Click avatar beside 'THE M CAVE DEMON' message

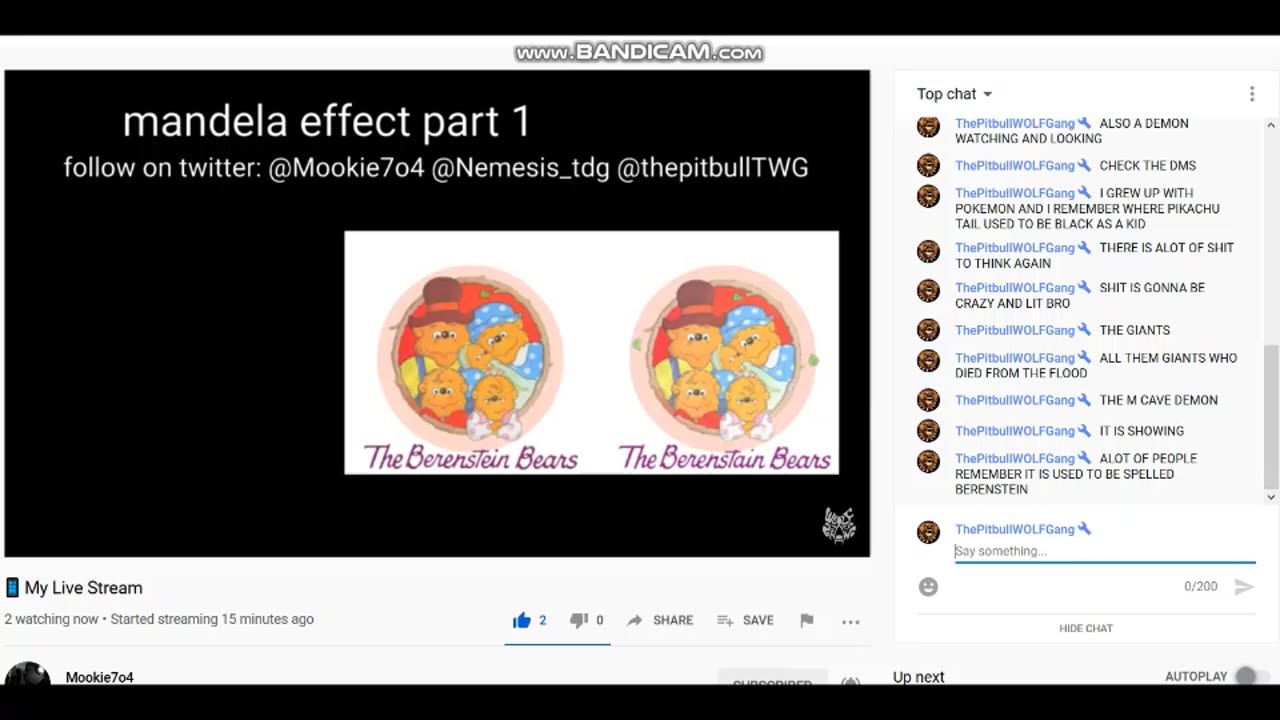coord(928,399)
